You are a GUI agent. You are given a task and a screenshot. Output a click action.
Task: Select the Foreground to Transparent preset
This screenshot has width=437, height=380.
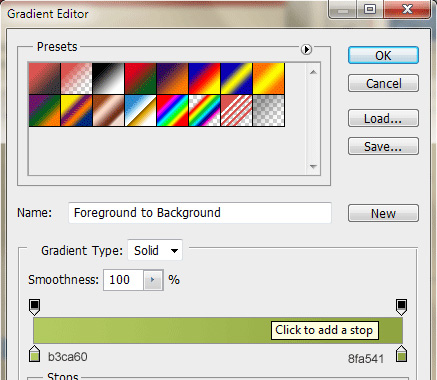click(x=76, y=79)
